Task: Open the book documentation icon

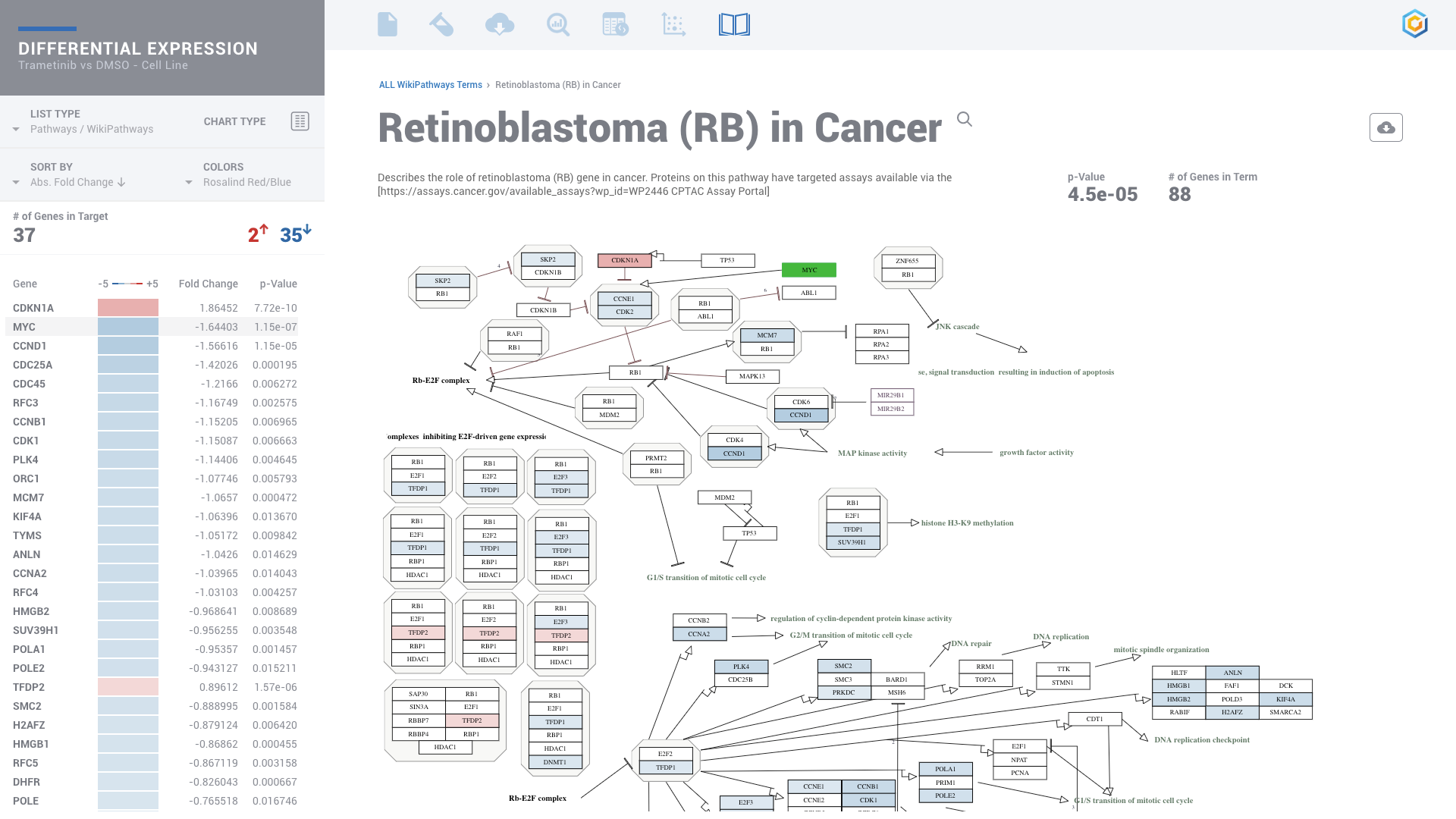Action: (734, 24)
